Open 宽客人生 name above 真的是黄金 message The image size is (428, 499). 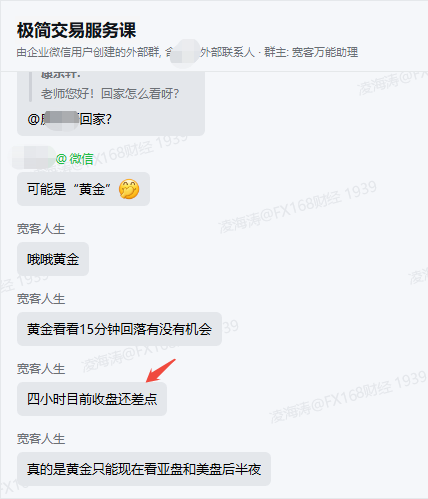click(x=41, y=439)
